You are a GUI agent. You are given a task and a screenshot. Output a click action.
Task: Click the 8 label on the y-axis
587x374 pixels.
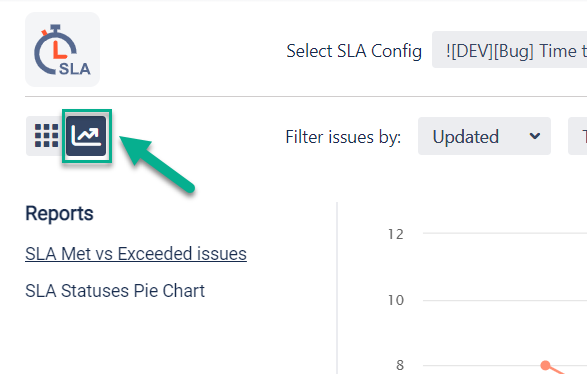(400, 365)
